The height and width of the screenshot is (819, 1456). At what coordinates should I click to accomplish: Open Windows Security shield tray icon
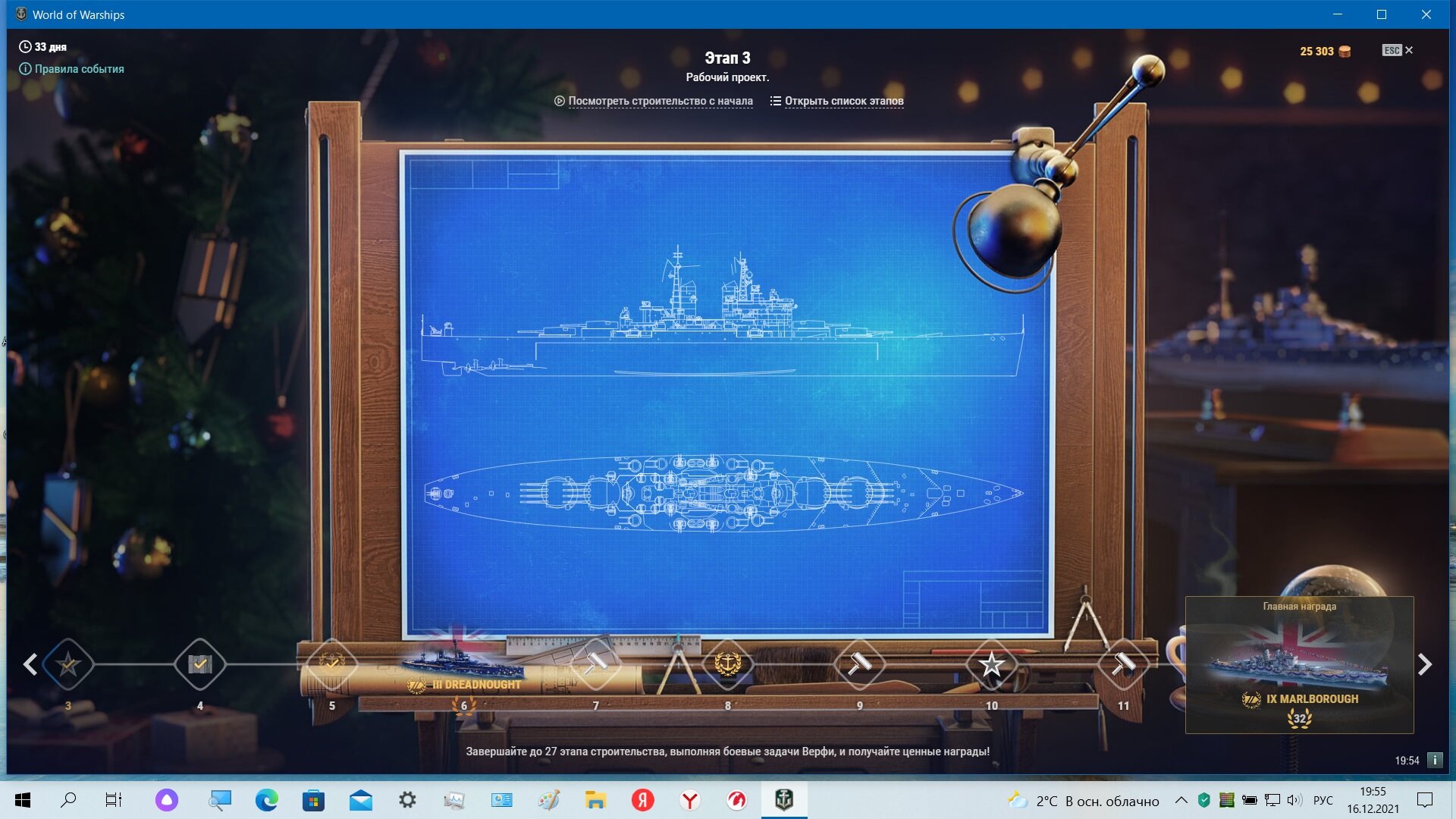coord(1203,800)
